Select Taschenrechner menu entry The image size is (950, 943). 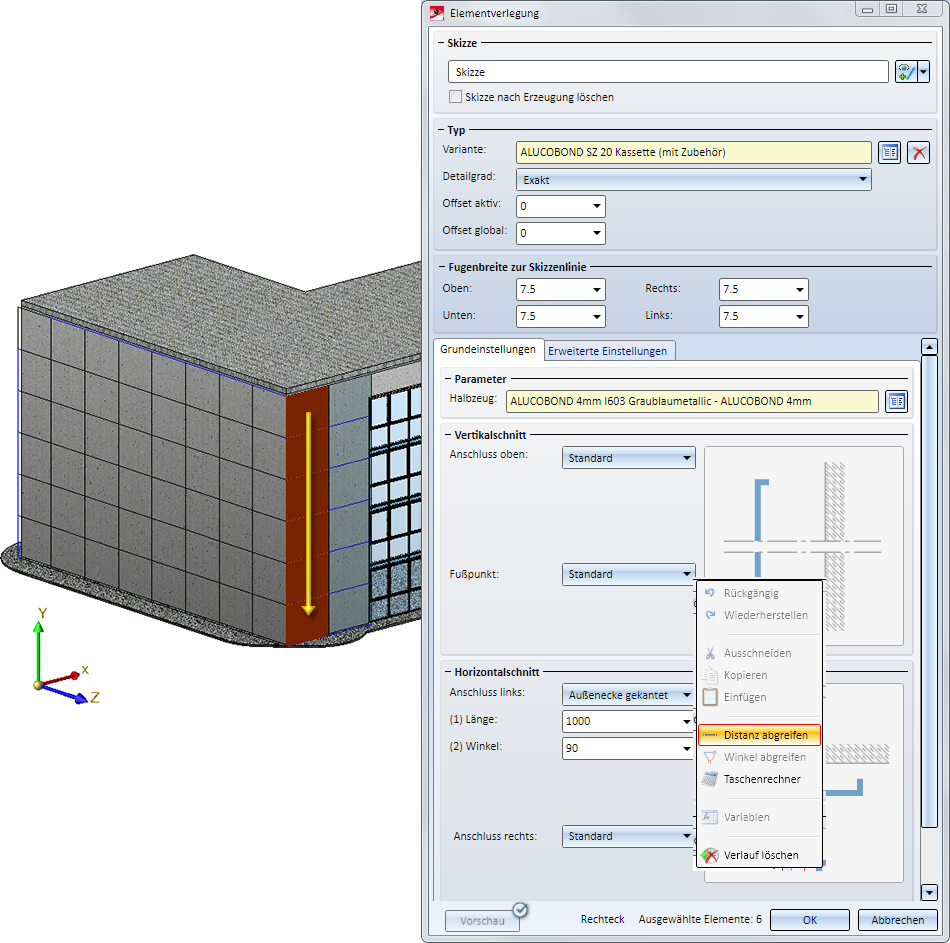[759, 779]
